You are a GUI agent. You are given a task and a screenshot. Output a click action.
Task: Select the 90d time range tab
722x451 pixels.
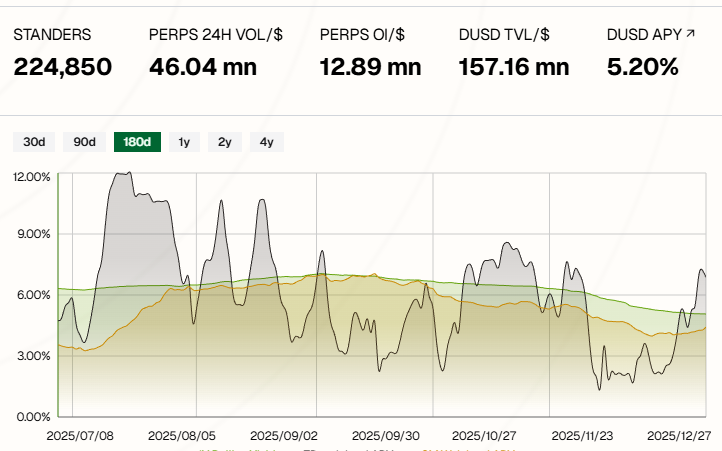pyautogui.click(x=84, y=142)
